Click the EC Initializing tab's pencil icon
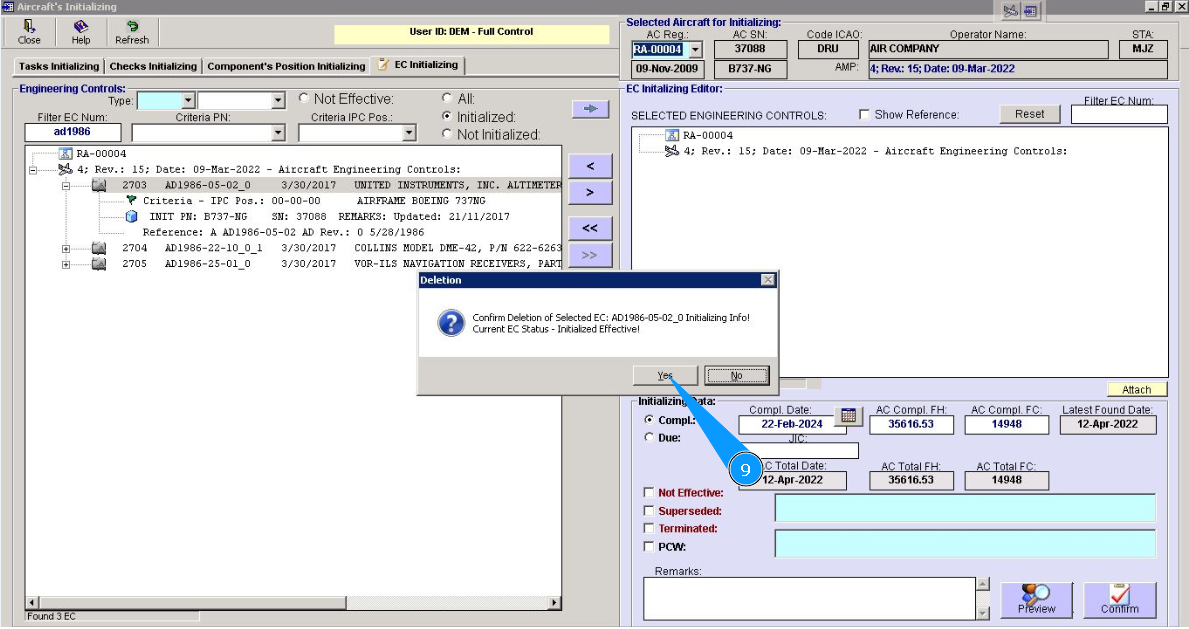The image size is (1189, 629). point(383,64)
